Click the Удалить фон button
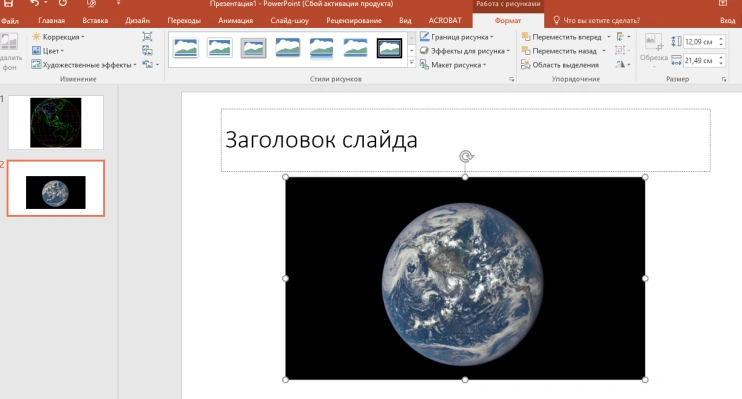Viewport: 742px width, 399px height. coord(9,52)
